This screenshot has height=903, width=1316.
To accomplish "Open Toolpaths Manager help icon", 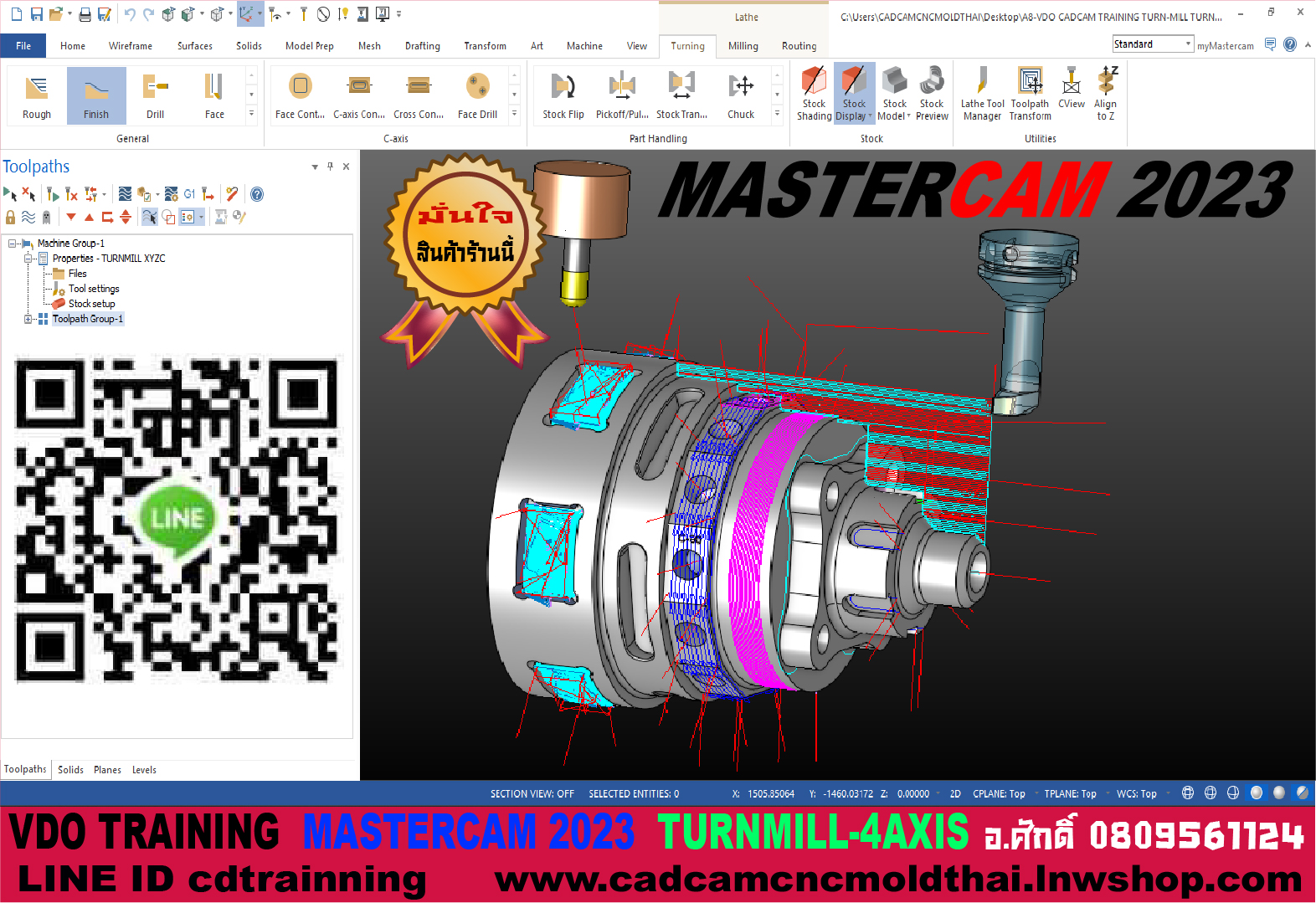I will pyautogui.click(x=257, y=194).
